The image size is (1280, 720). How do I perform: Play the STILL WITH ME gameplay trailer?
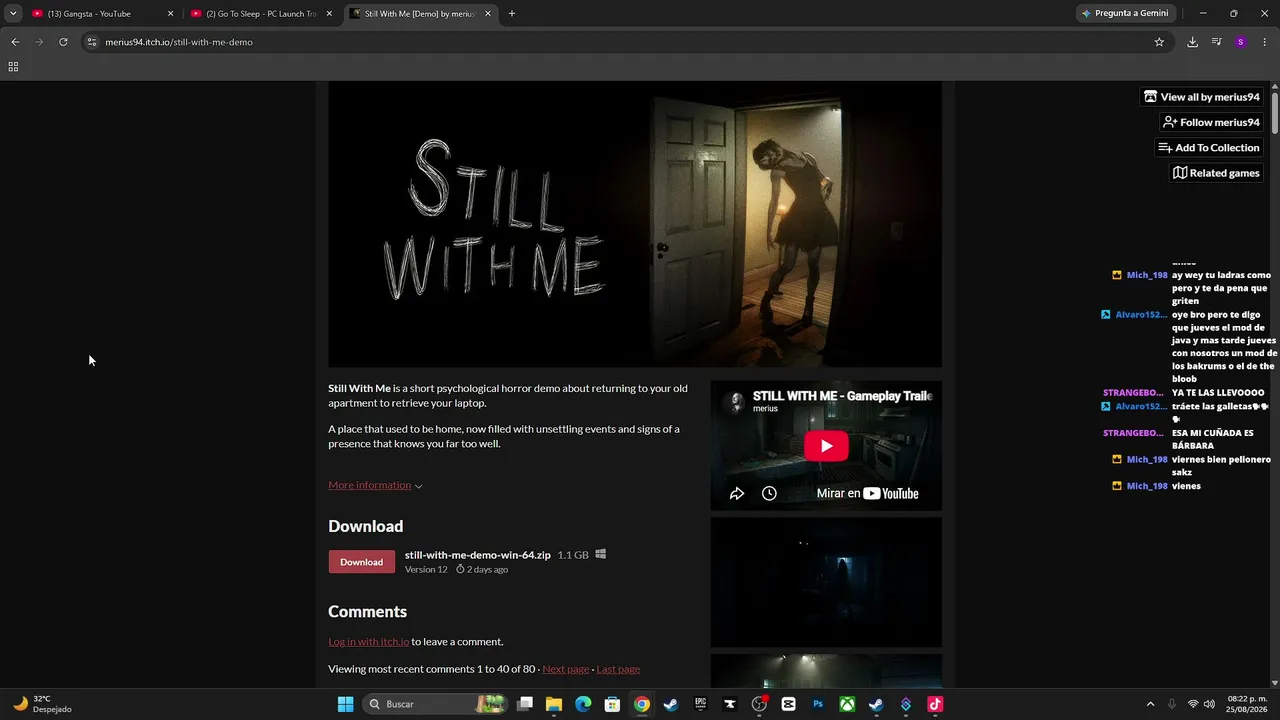coord(826,446)
